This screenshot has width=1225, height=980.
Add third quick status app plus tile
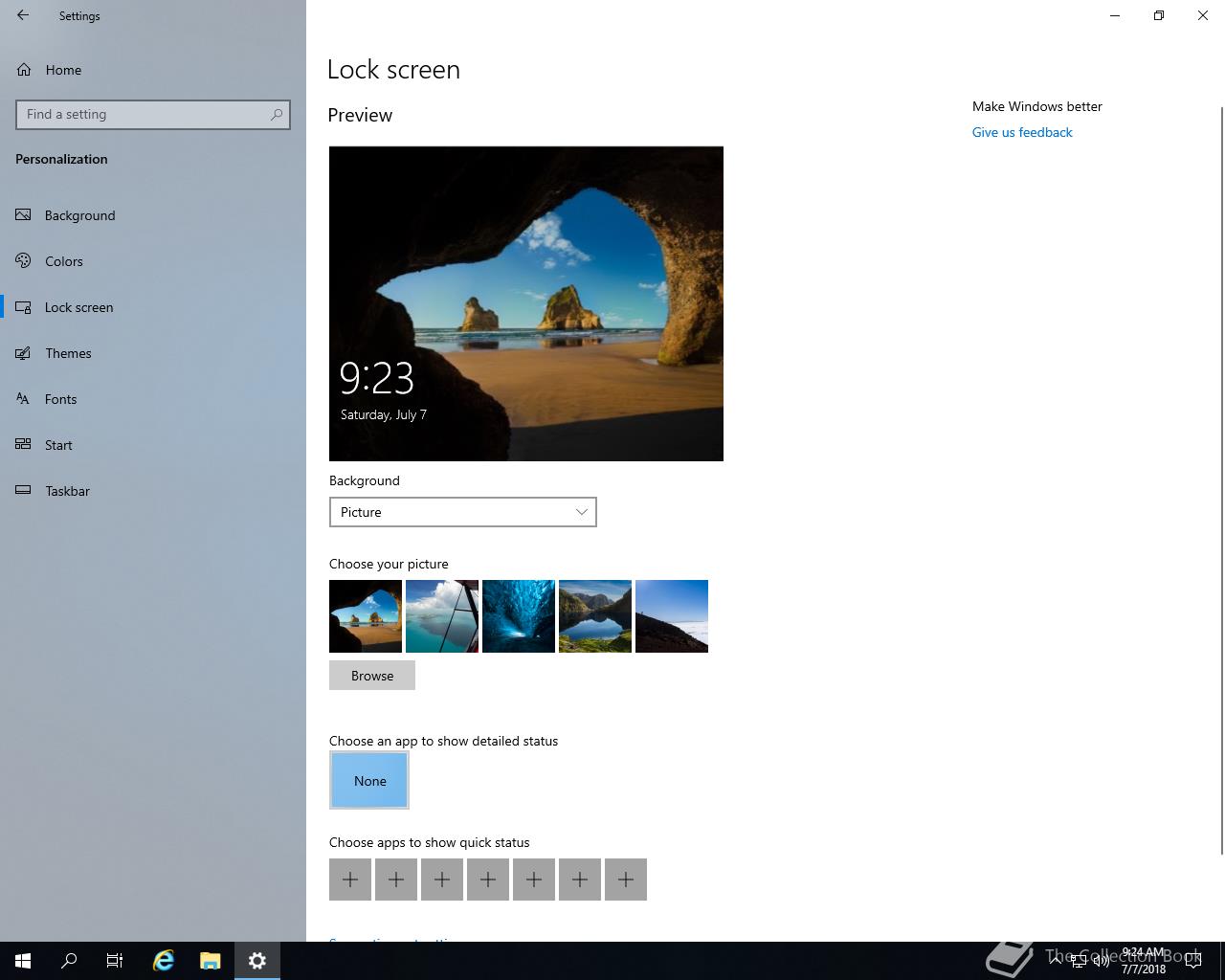(442, 880)
